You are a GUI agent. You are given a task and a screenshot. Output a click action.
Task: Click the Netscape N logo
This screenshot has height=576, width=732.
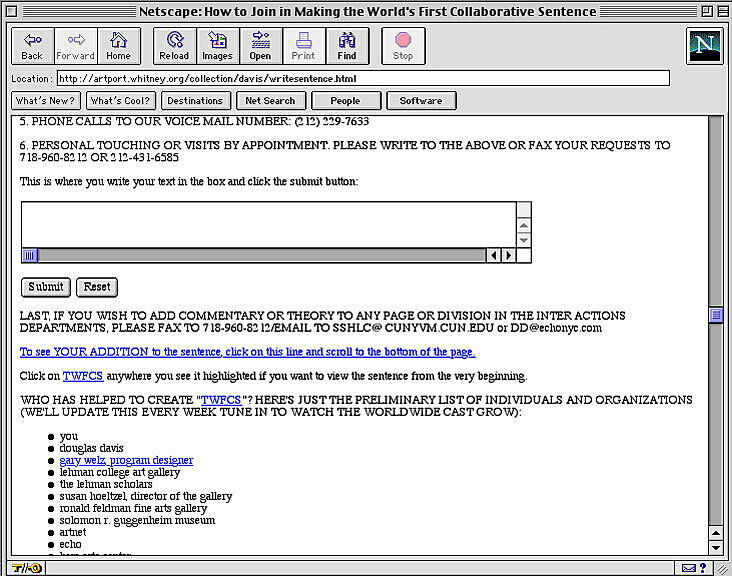click(704, 46)
